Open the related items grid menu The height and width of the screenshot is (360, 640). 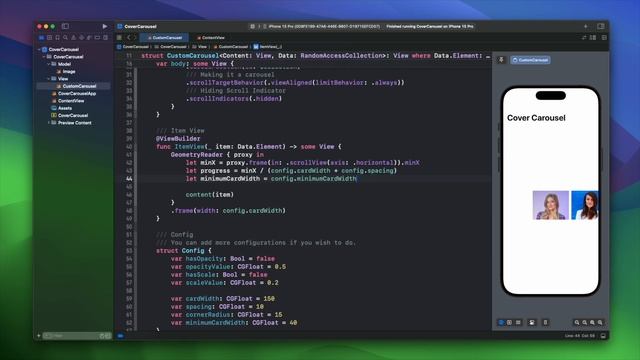(119, 38)
